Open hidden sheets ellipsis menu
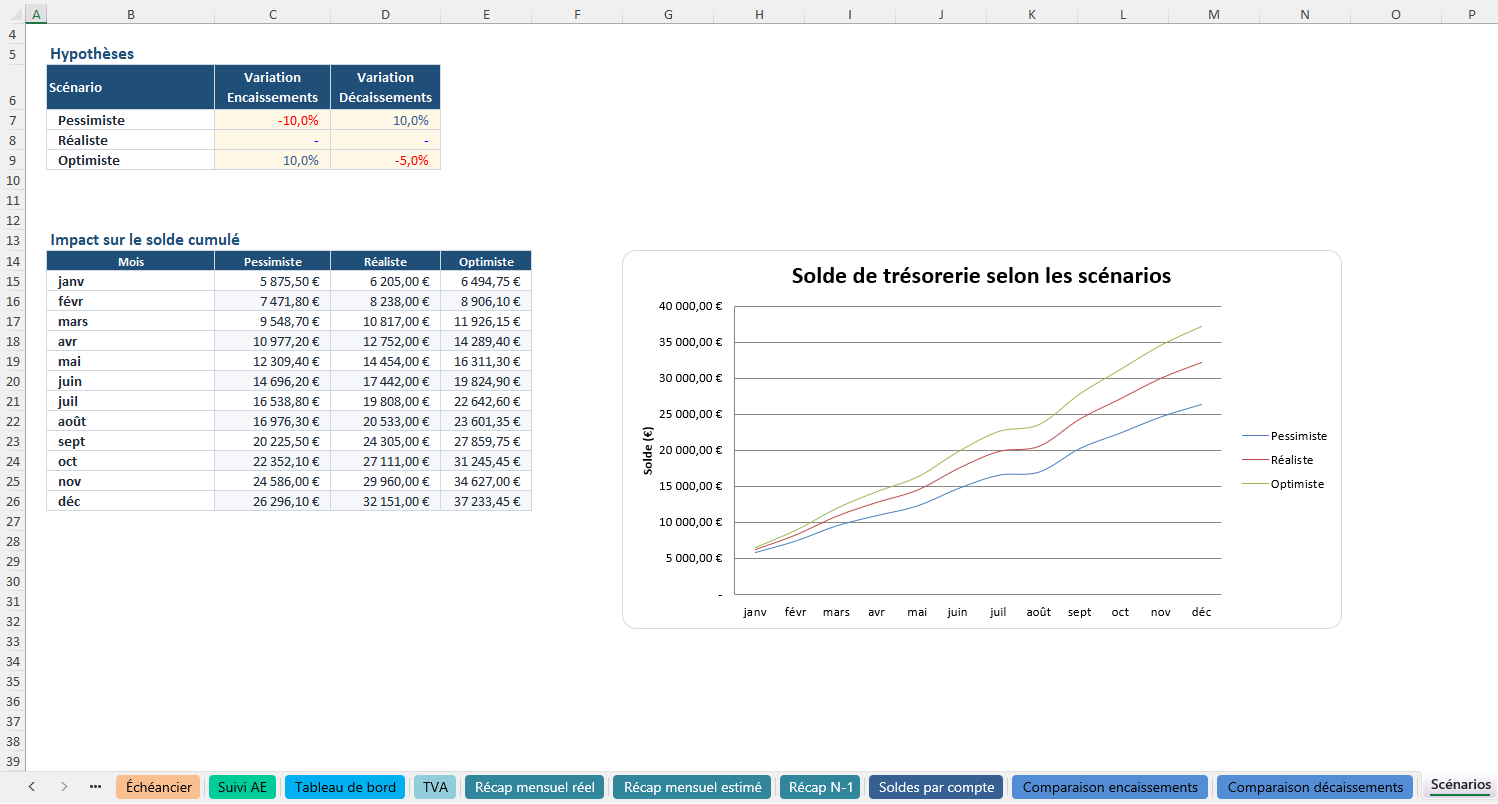This screenshot has width=1498, height=804. click(x=95, y=787)
